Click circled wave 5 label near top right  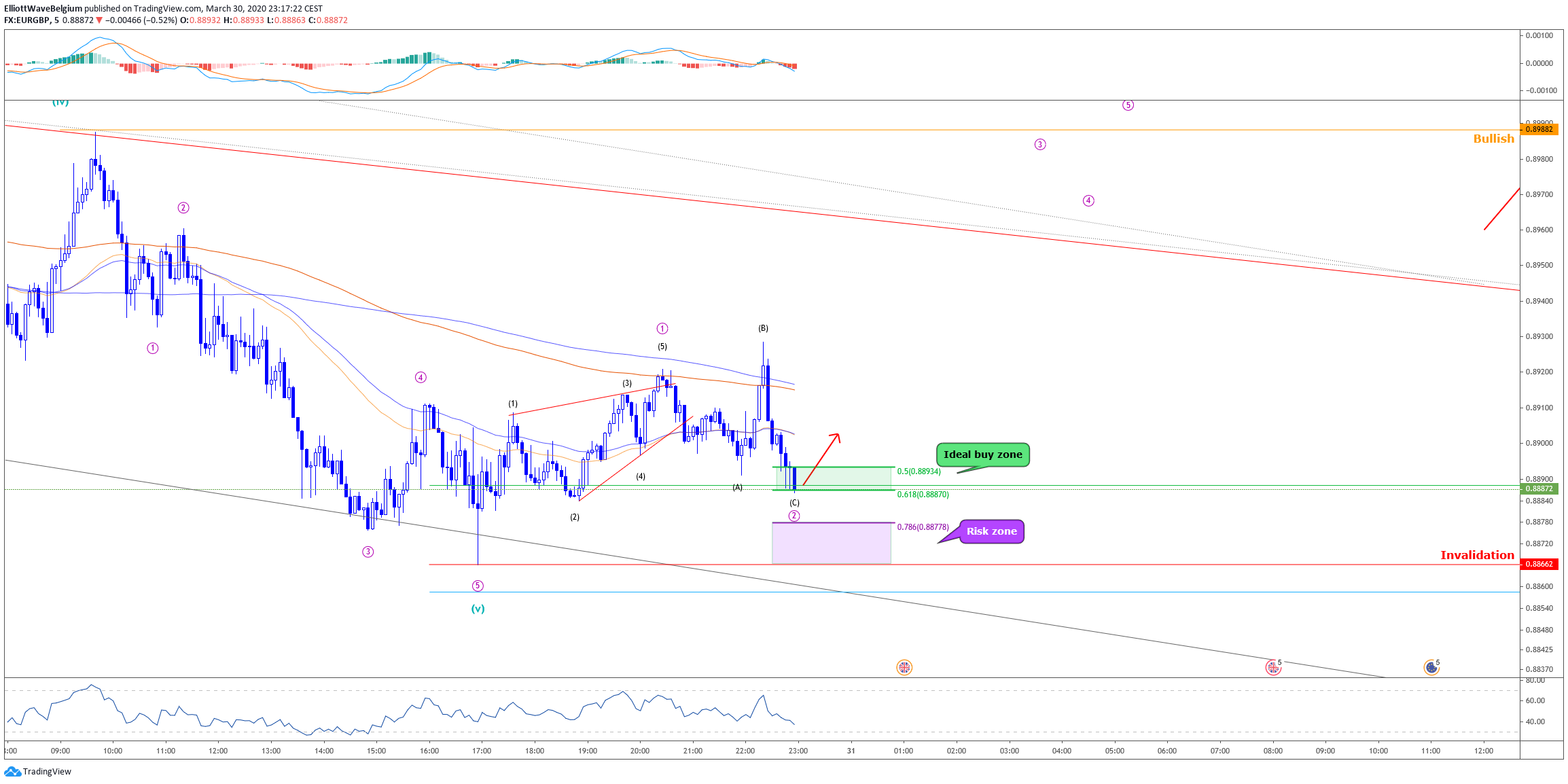coord(1128,105)
